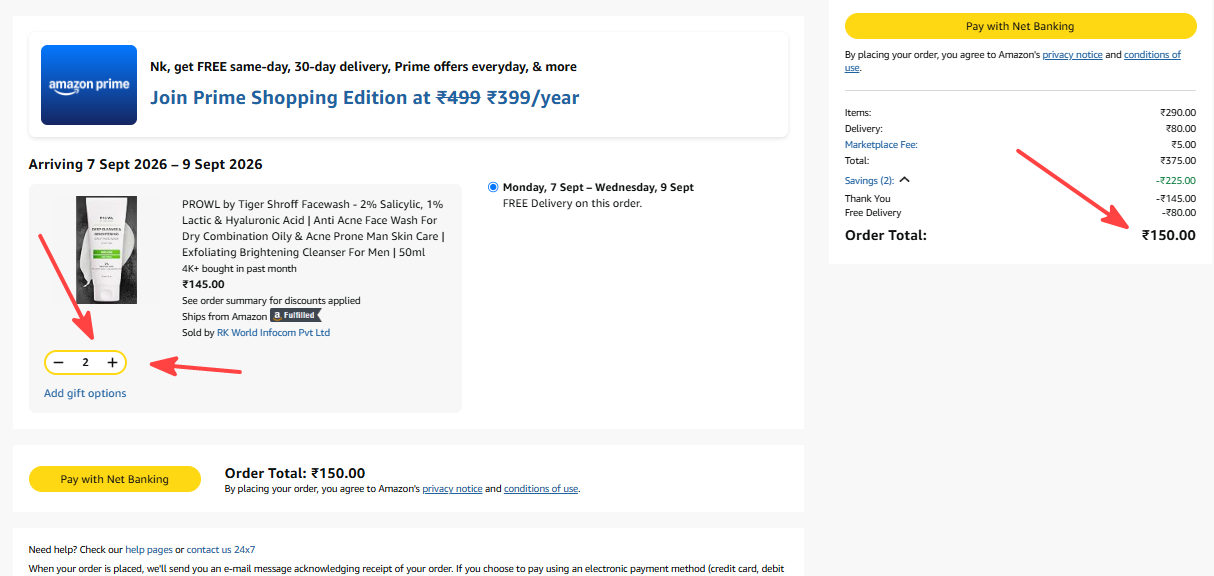The image size is (1214, 576).
Task: Decrease quantity with the minus icon
Action: point(59,362)
